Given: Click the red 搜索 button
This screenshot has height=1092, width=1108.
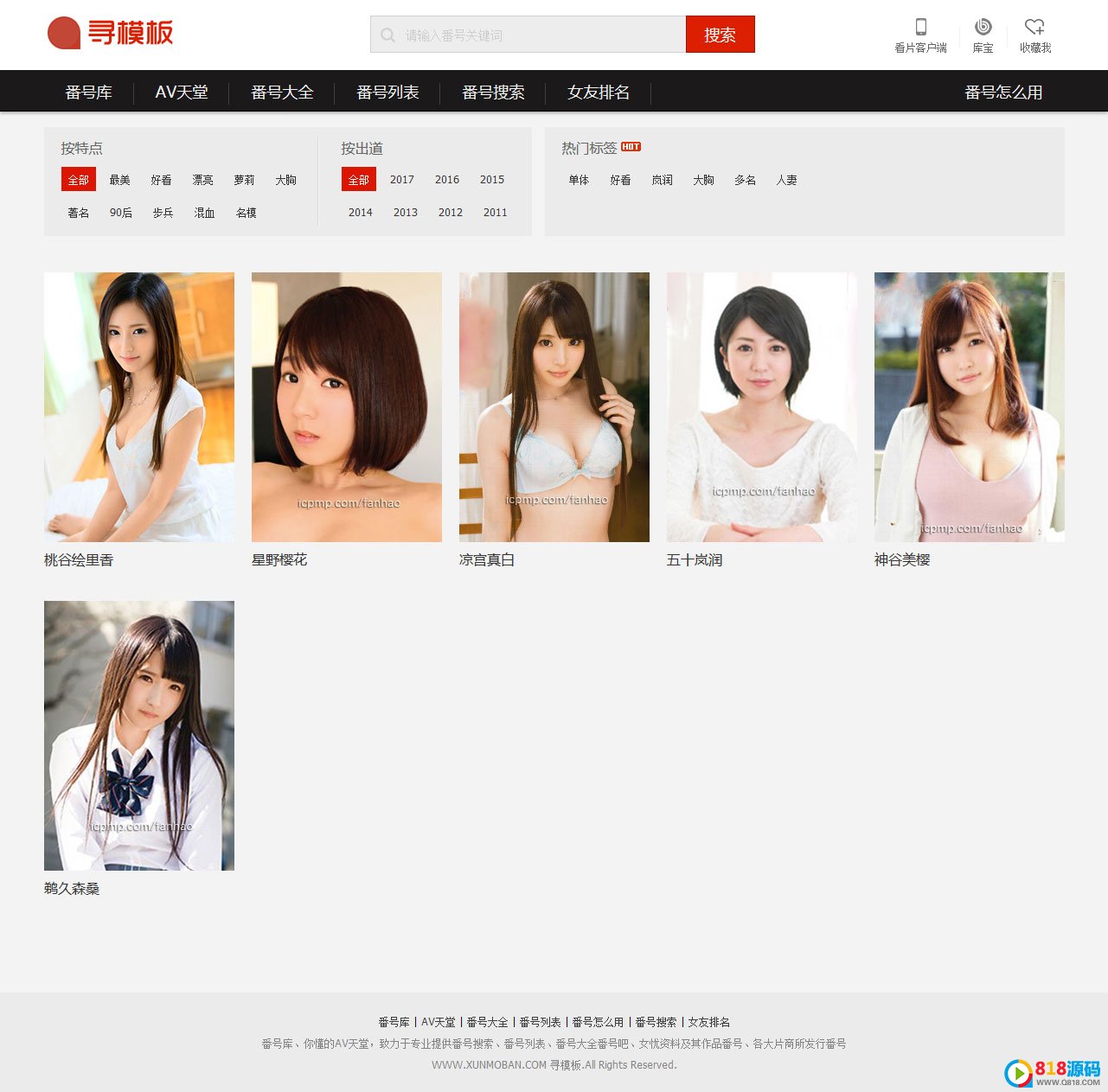Looking at the screenshot, I should [720, 35].
